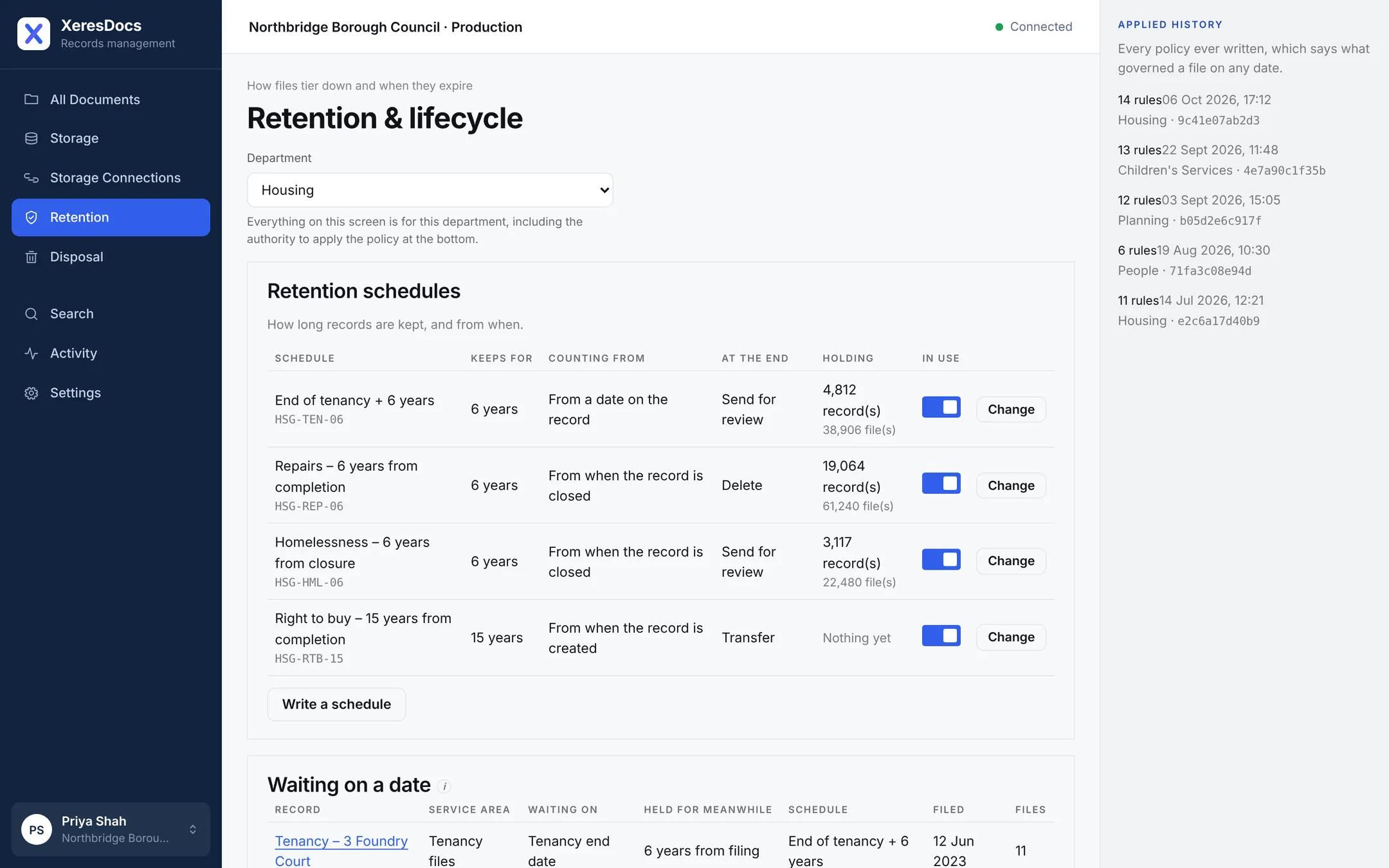The image size is (1389, 868).
Task: Open the Department dropdown set to Housing
Action: click(x=430, y=190)
